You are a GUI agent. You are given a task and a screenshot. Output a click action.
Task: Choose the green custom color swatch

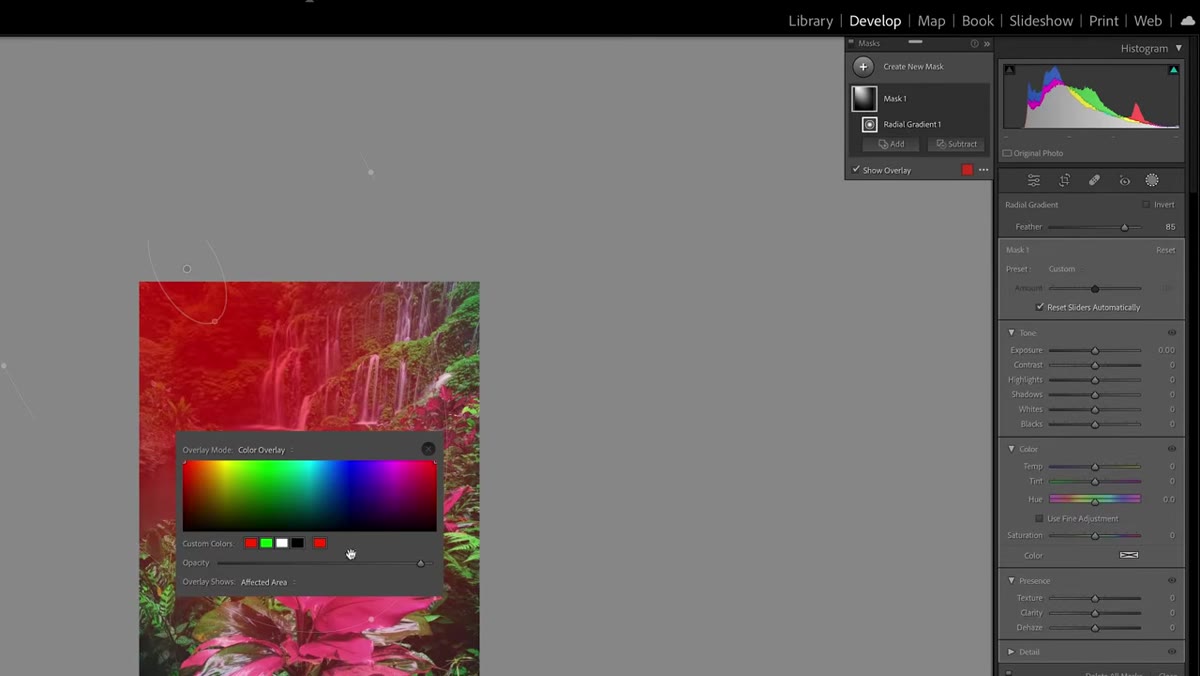[266, 543]
